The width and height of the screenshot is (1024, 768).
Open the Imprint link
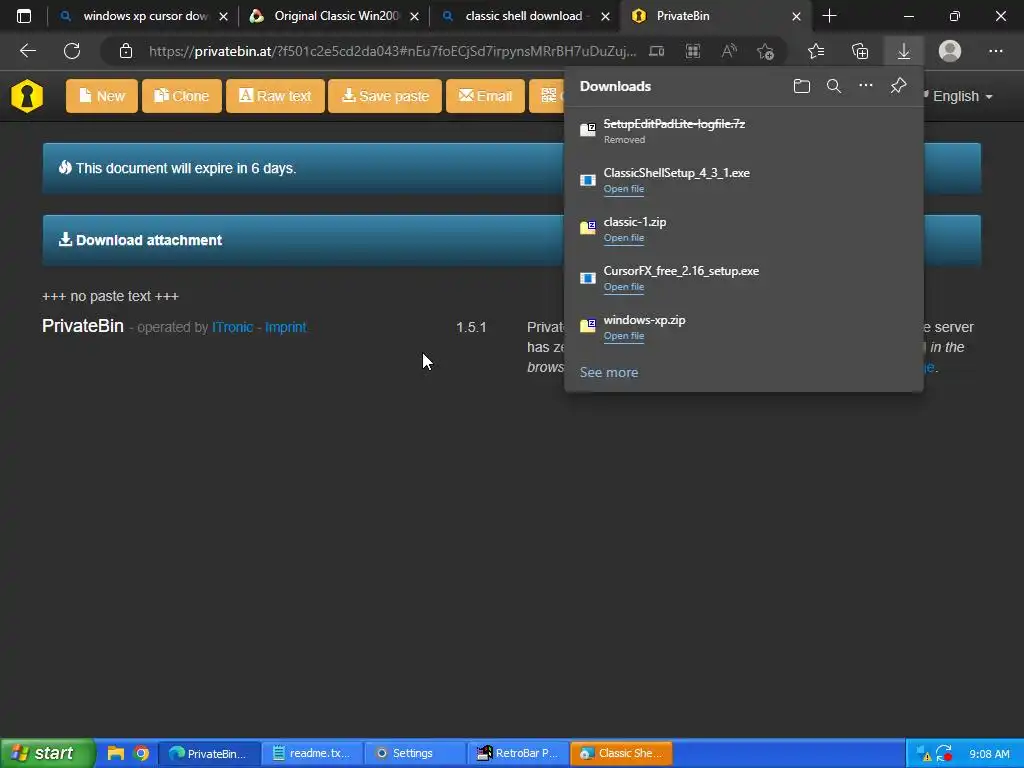tap(285, 327)
